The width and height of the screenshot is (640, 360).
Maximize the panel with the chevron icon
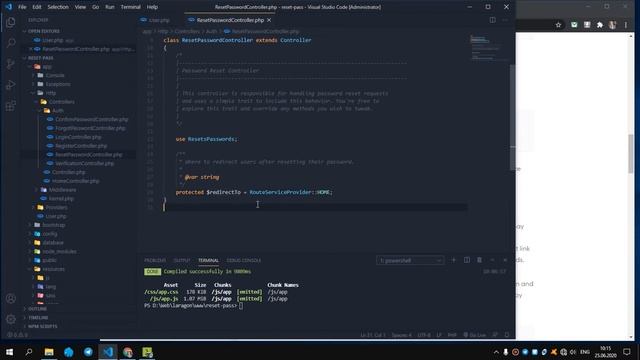click(492, 260)
